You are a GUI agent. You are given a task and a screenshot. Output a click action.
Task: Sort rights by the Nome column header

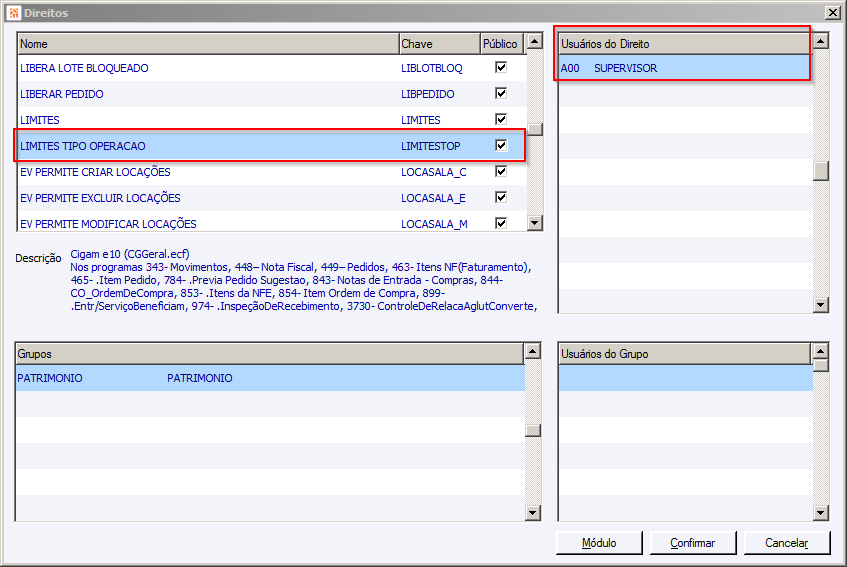pyautogui.click(x=209, y=44)
